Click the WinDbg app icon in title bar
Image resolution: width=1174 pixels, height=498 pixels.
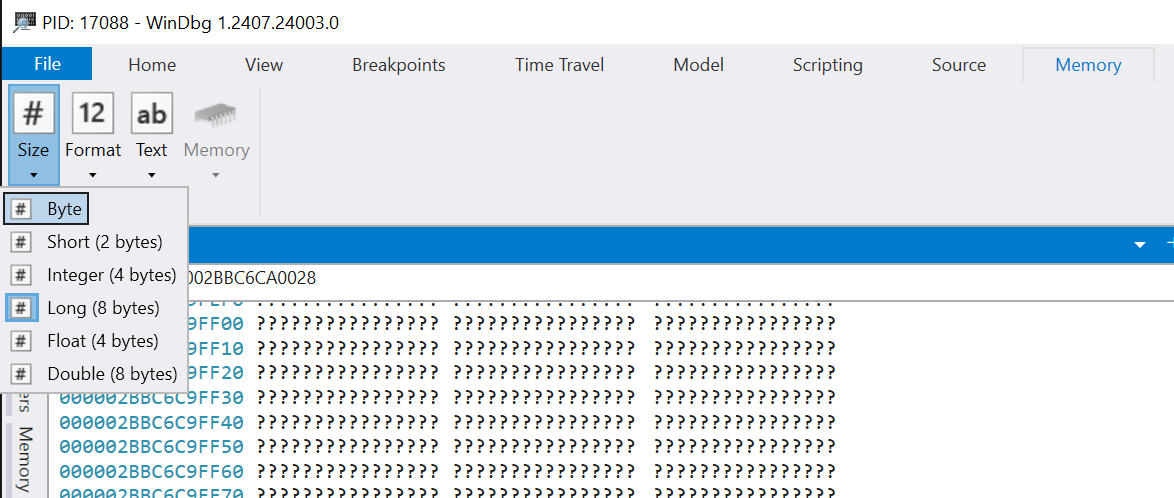[24, 22]
